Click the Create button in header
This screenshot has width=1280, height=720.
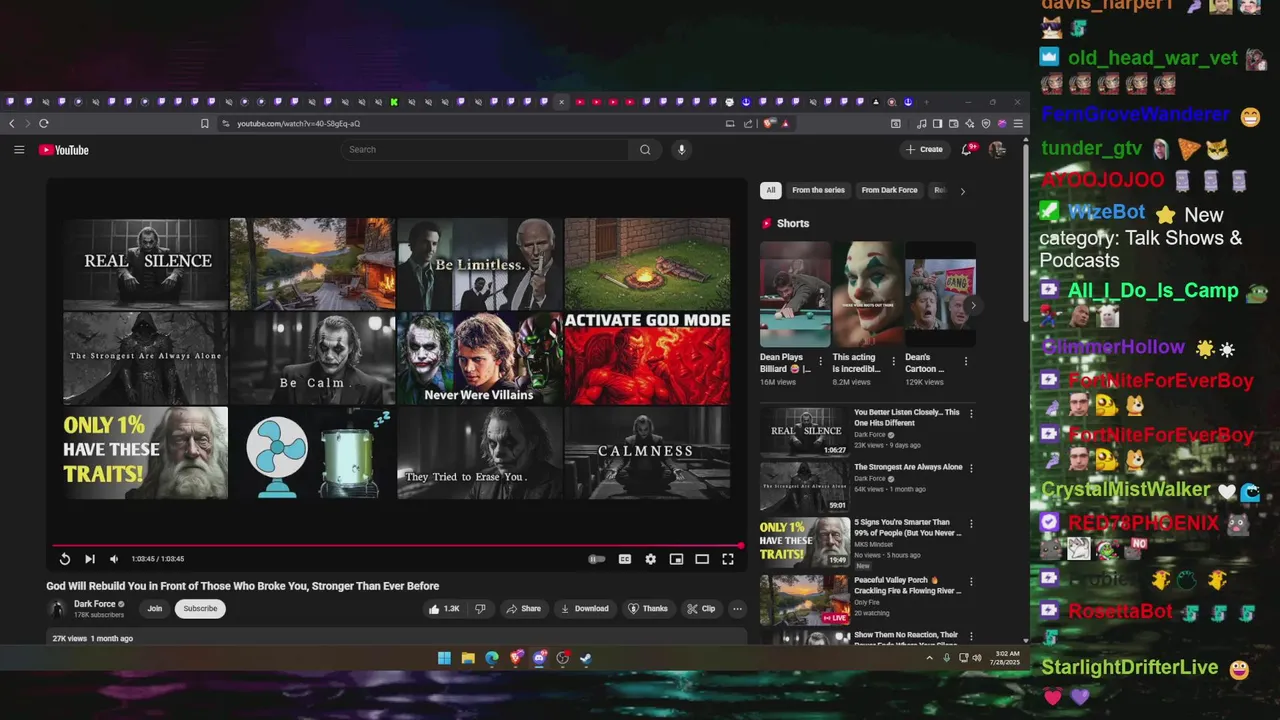pos(924,149)
